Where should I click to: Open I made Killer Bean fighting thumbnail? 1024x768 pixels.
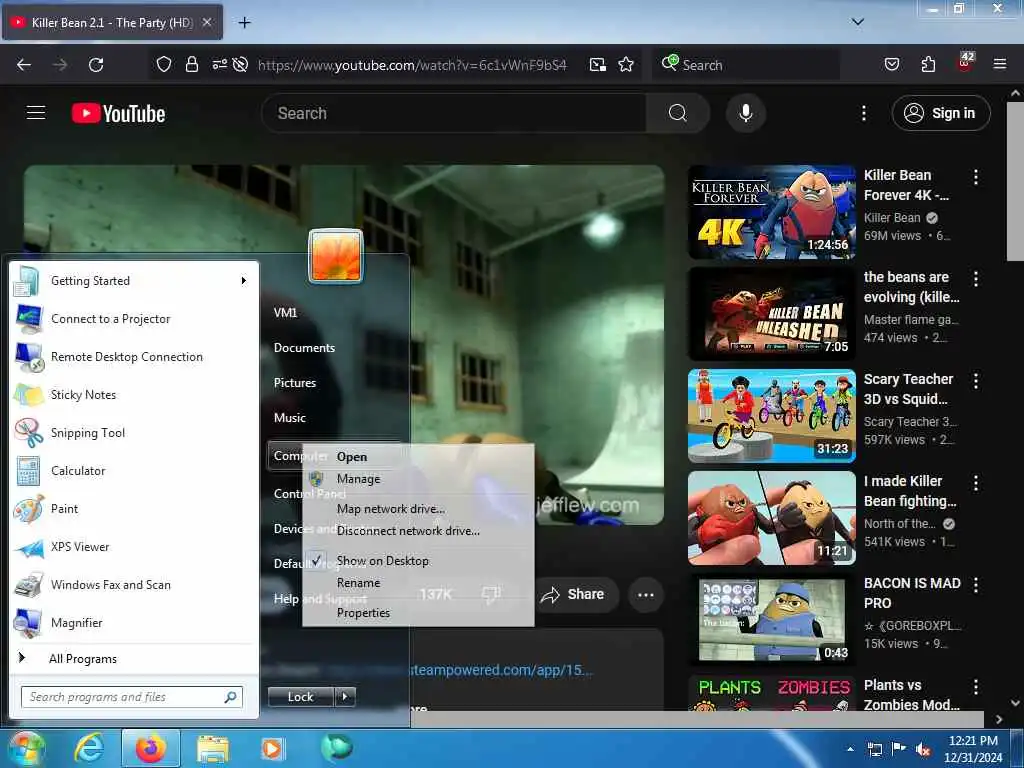pyautogui.click(x=771, y=517)
